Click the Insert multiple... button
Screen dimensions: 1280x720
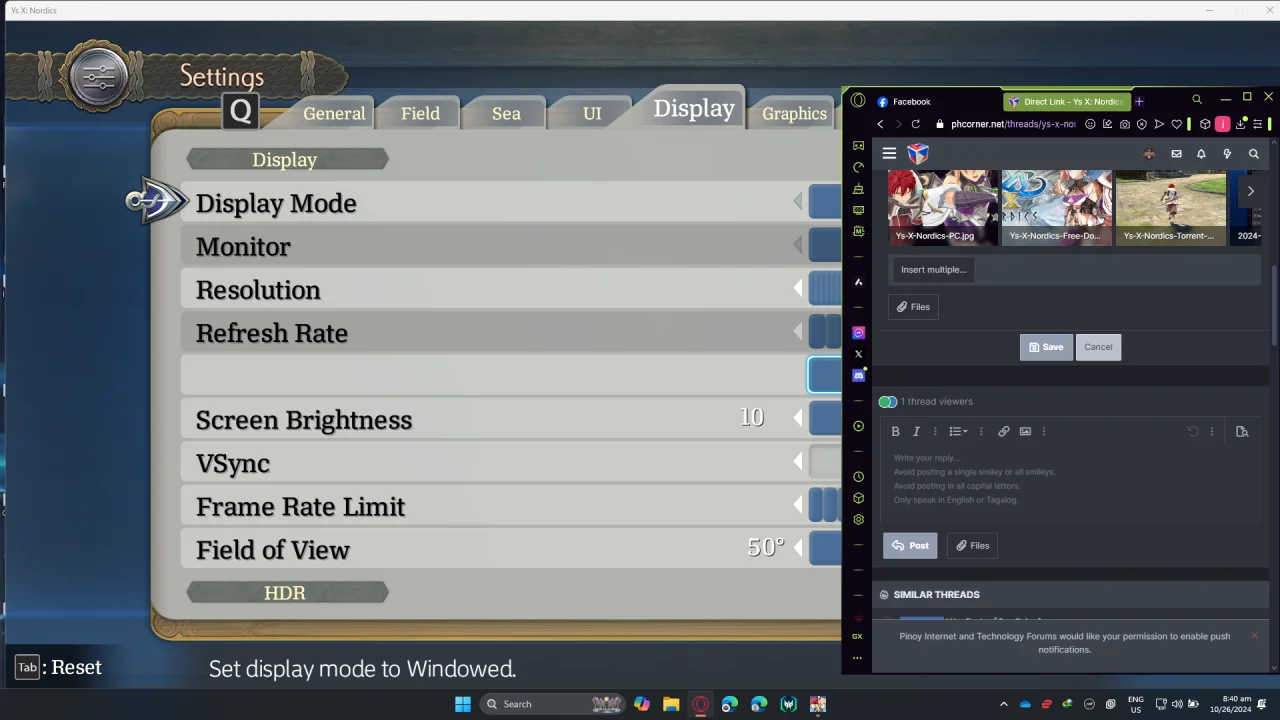[x=933, y=269]
